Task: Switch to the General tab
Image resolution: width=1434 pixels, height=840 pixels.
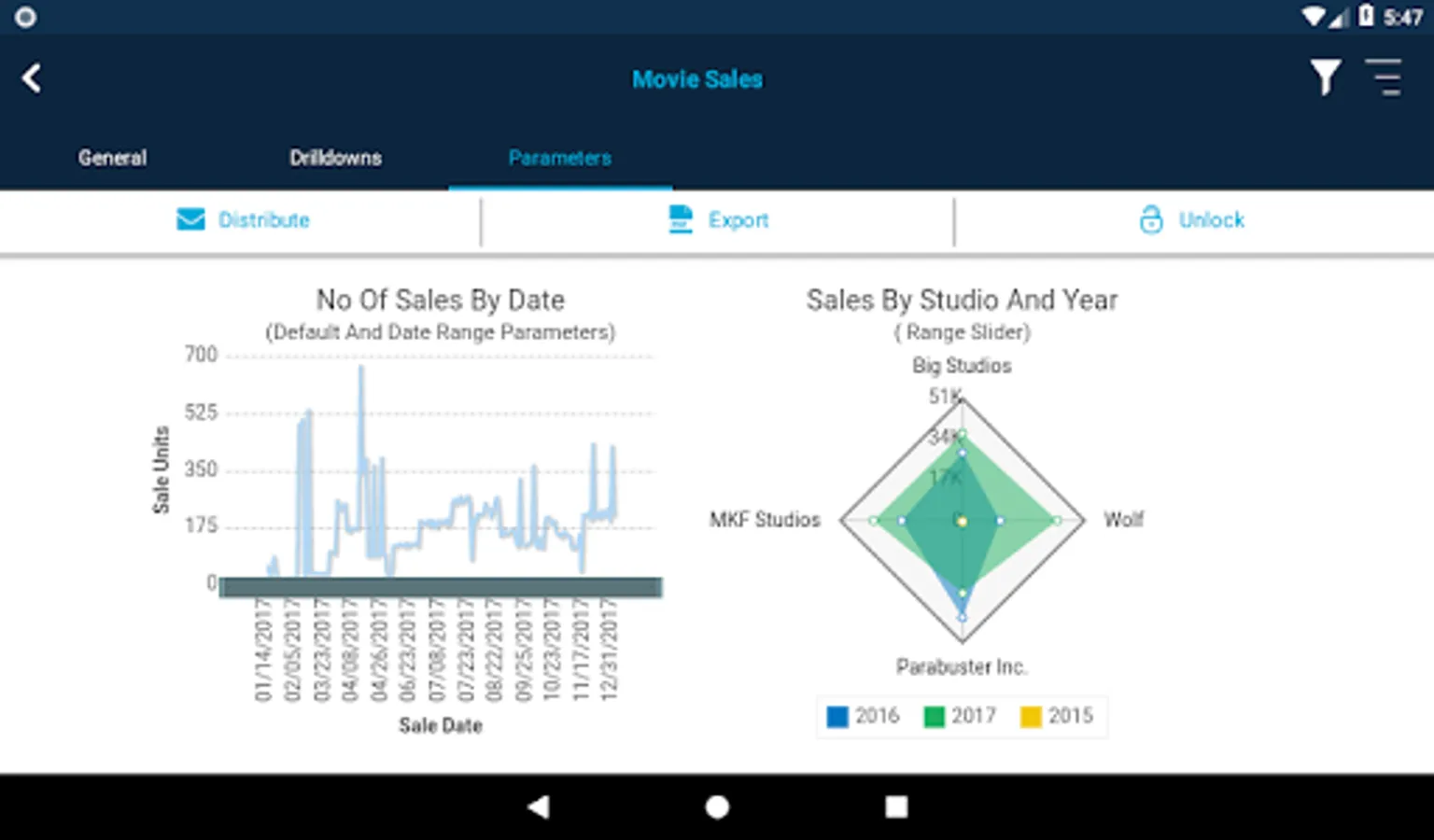Action: click(x=112, y=158)
